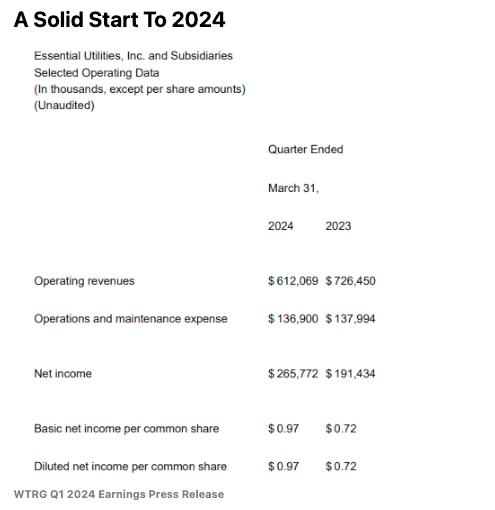Click the '(In thousands, except per share amounts)' note
The image size is (495, 510).
(140, 89)
